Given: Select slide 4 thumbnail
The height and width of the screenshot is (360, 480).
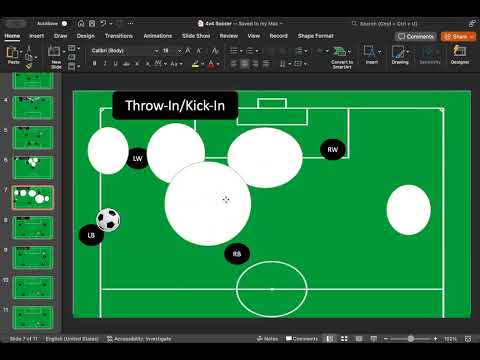Looking at the screenshot, I should tap(33, 107).
